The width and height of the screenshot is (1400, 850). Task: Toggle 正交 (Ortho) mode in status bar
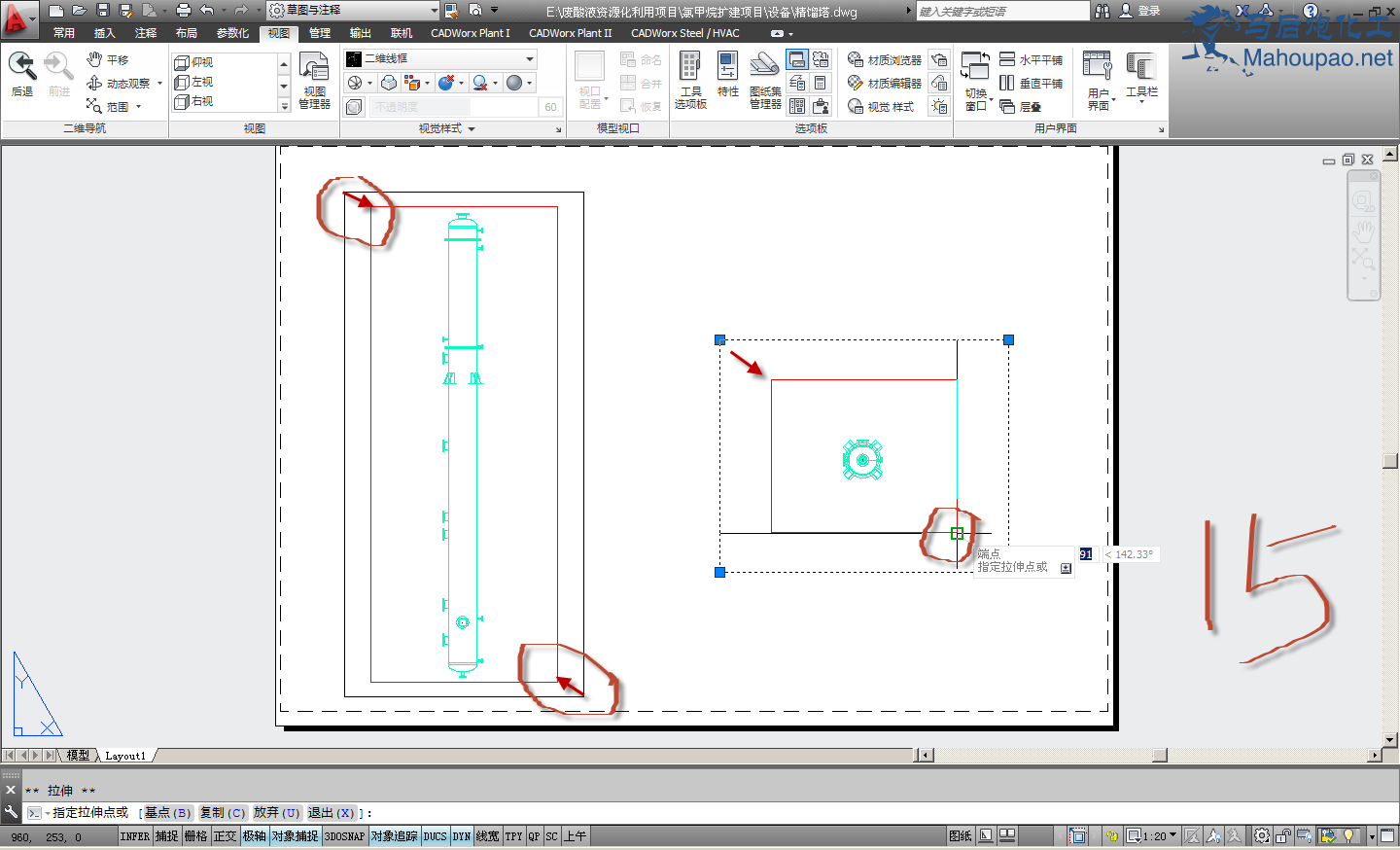225,836
